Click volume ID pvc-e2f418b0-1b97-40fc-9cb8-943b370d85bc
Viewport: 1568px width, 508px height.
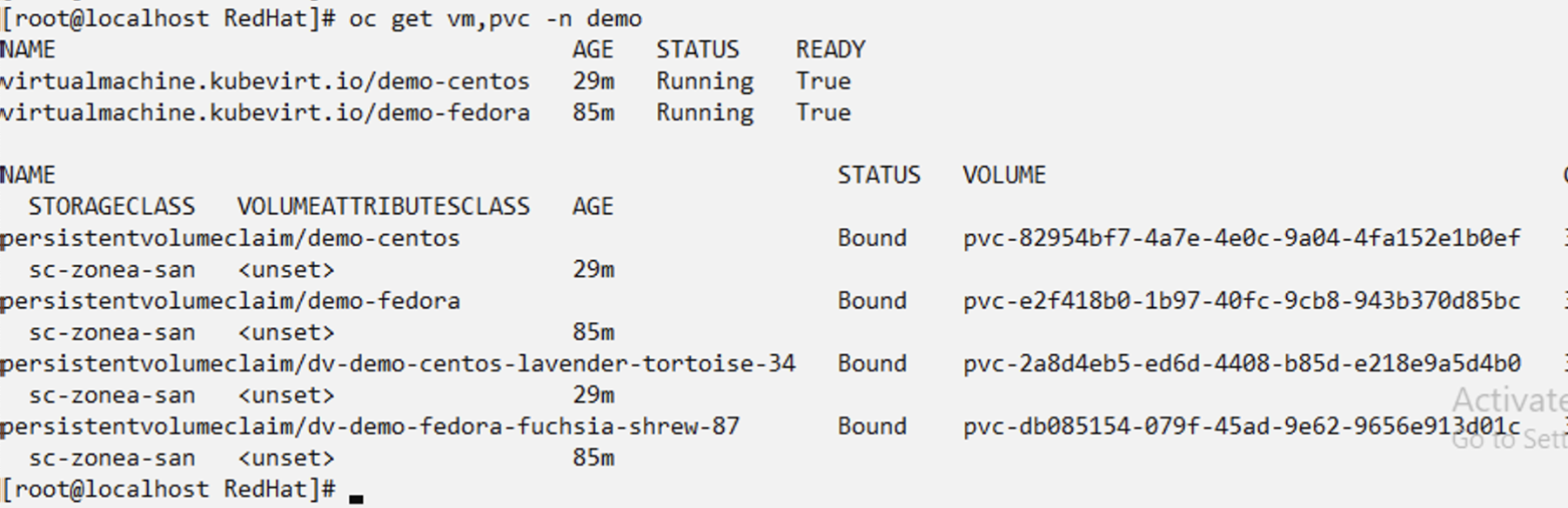[x=1241, y=300]
